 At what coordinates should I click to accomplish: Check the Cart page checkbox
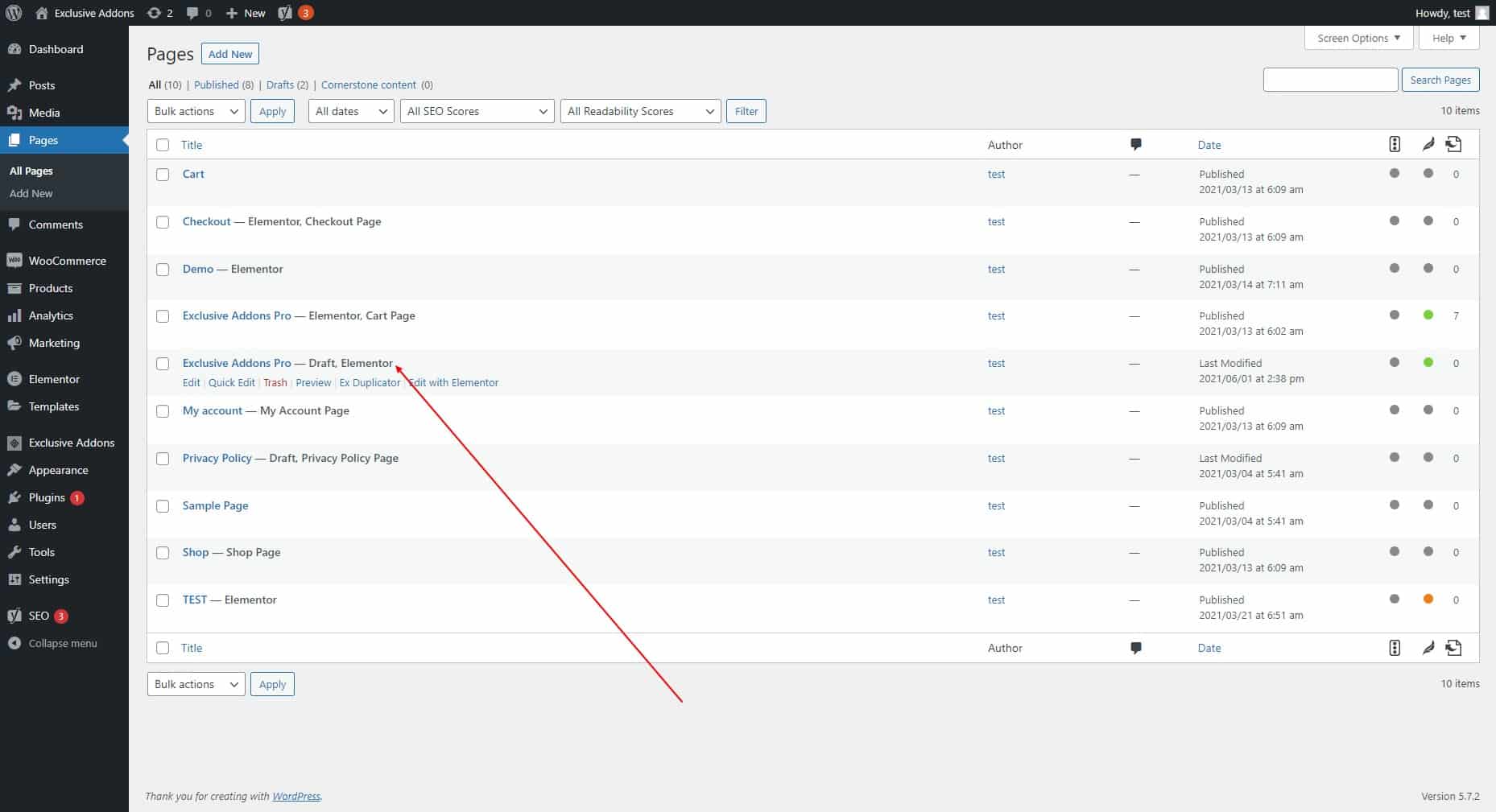point(163,175)
